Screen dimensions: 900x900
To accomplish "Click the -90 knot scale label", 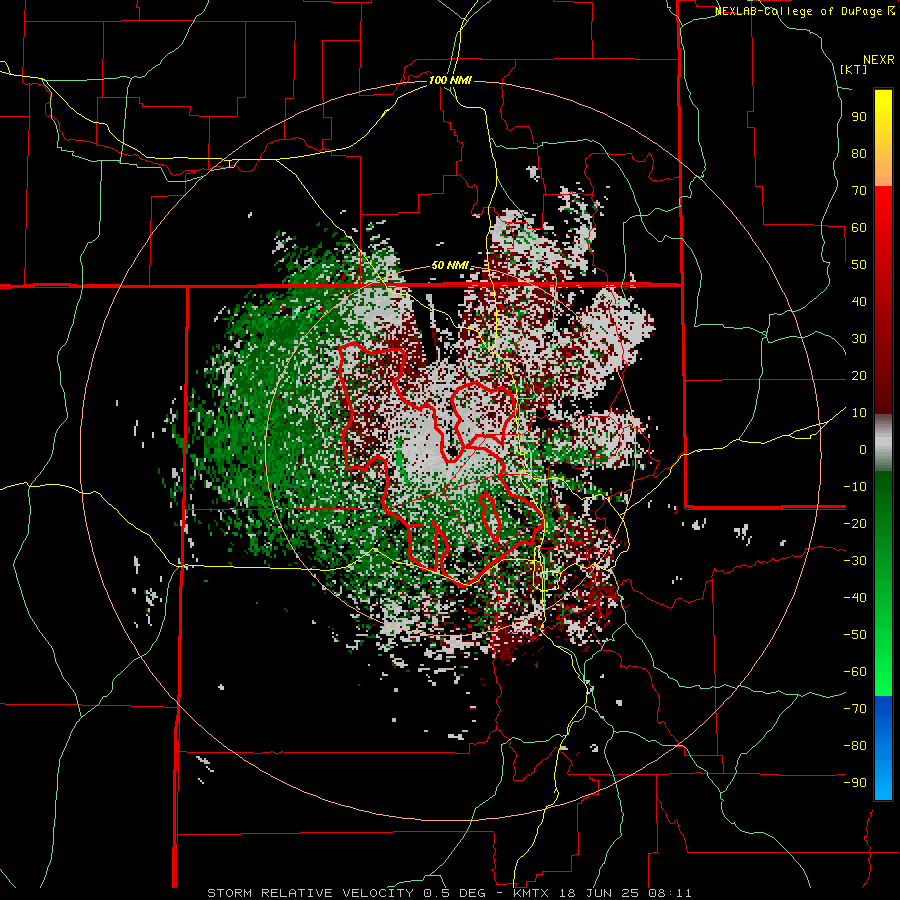I will point(855,783).
